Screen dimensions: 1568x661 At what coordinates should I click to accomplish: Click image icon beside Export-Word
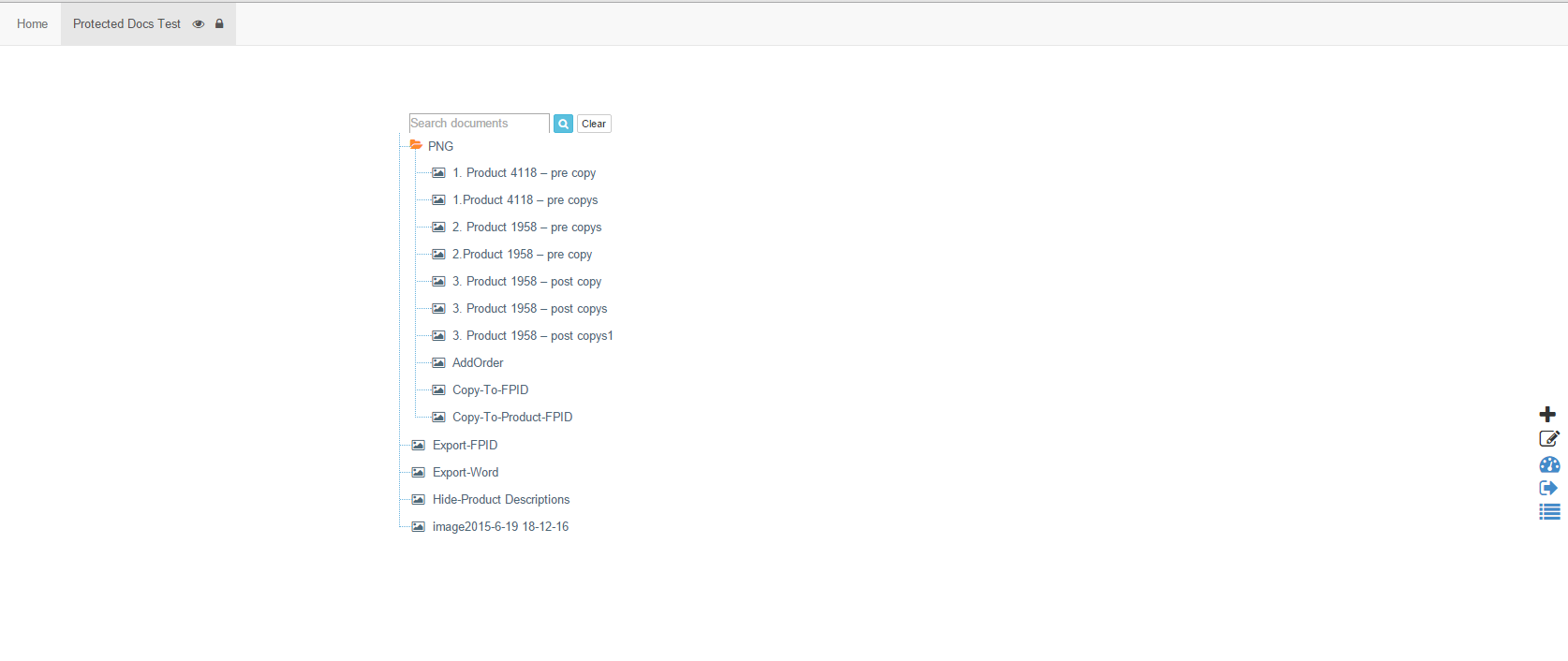[x=419, y=473]
